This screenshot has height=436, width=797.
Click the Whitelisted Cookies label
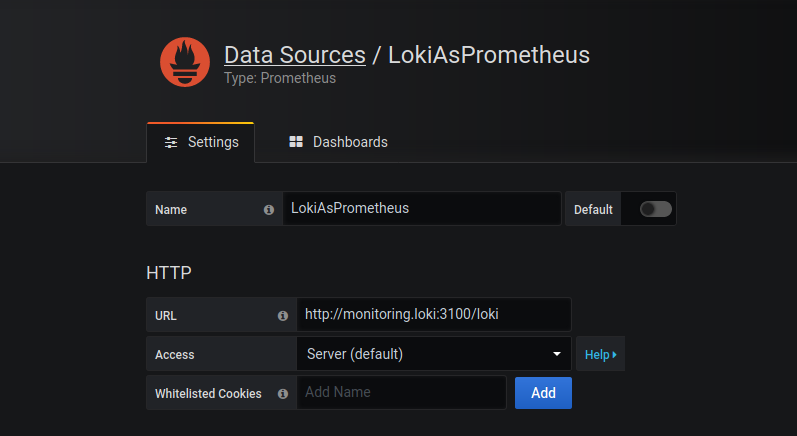coord(208,394)
